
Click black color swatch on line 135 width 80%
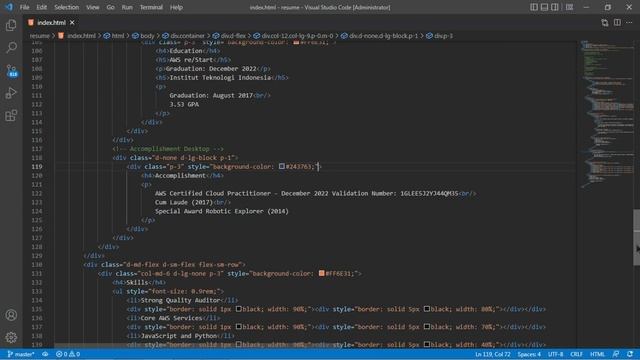pos(427,309)
